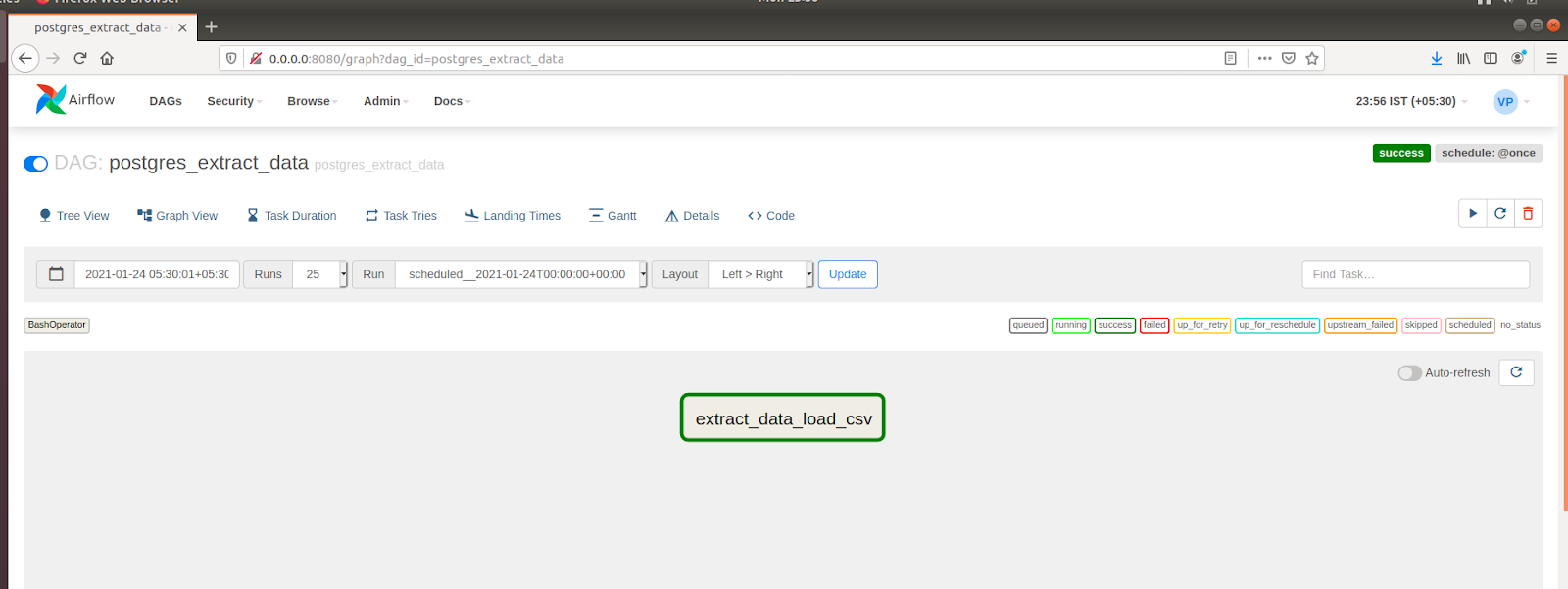Click the red Delete DAG trash icon
This screenshot has width=1568, height=589.
[x=1528, y=214]
